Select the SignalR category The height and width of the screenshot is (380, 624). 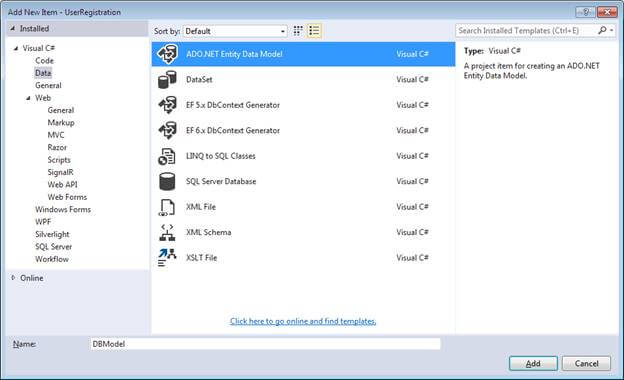[60, 172]
